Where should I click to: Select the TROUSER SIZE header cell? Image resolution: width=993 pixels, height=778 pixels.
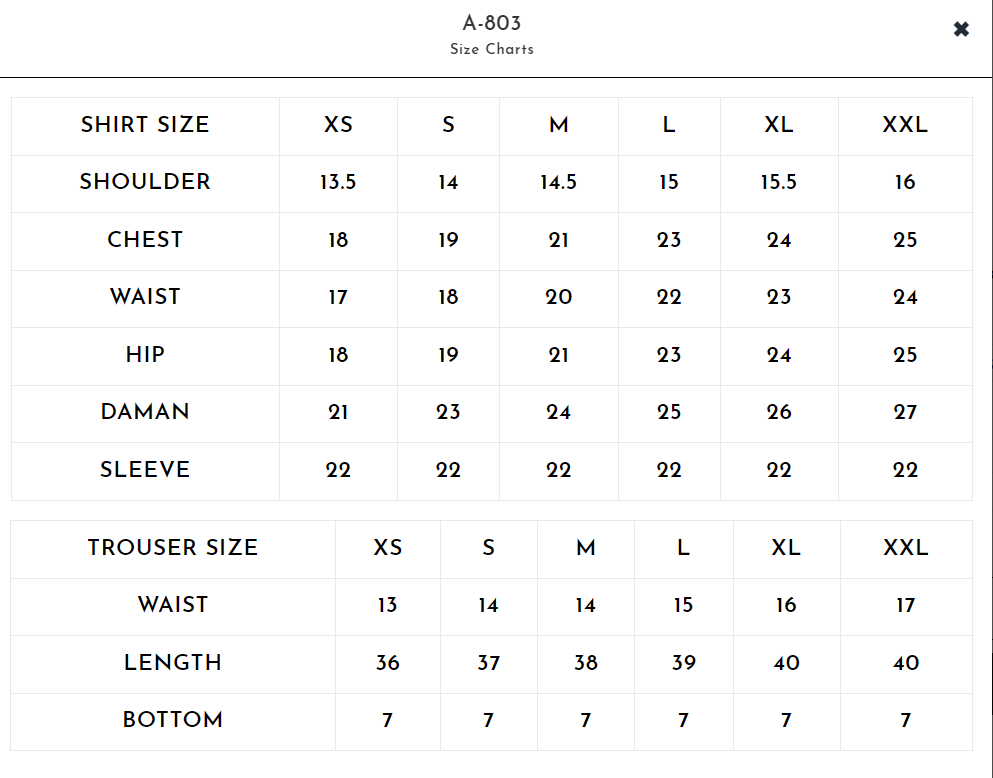pyautogui.click(x=173, y=548)
